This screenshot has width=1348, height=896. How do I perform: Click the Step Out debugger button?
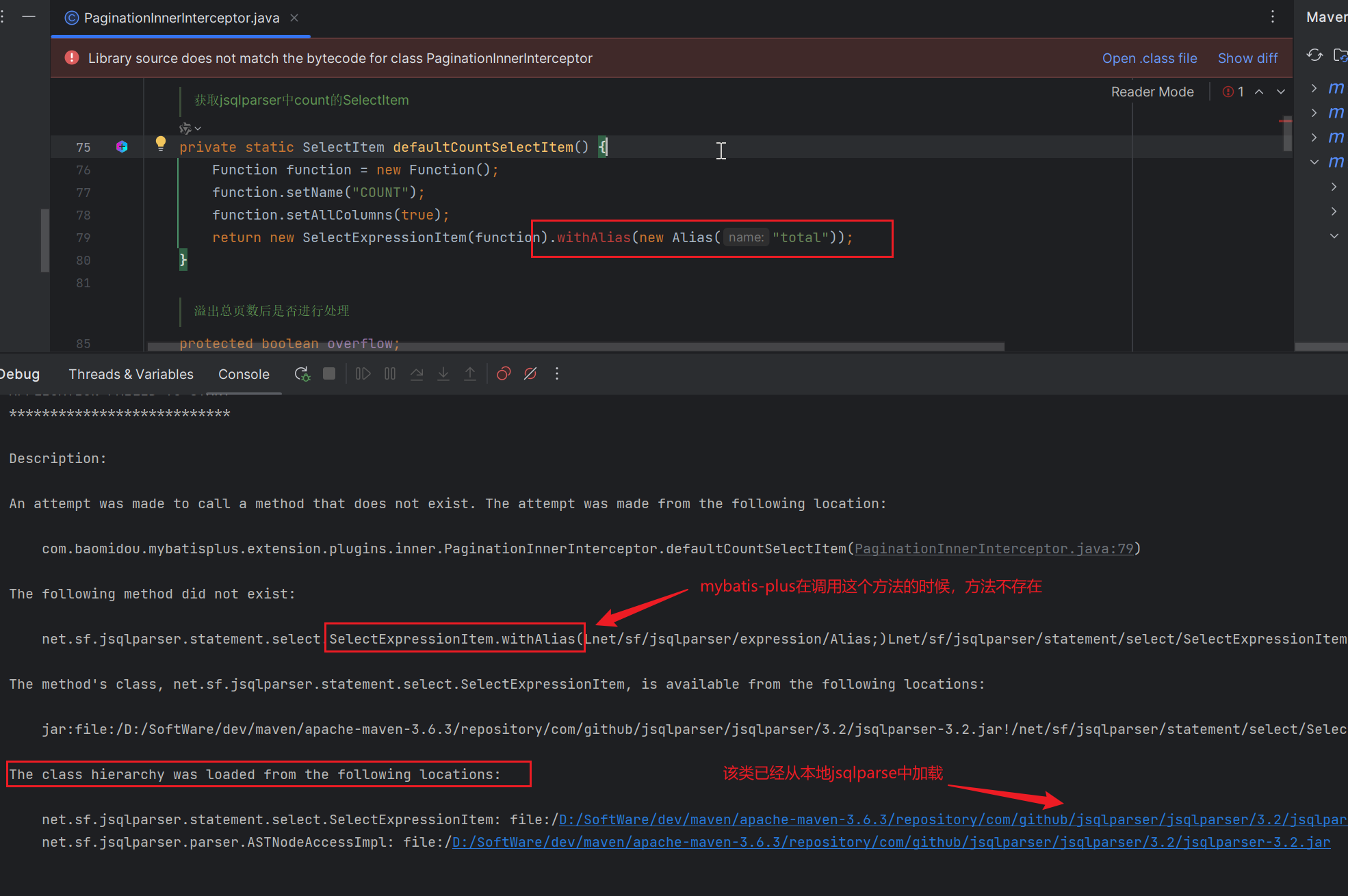point(470,373)
